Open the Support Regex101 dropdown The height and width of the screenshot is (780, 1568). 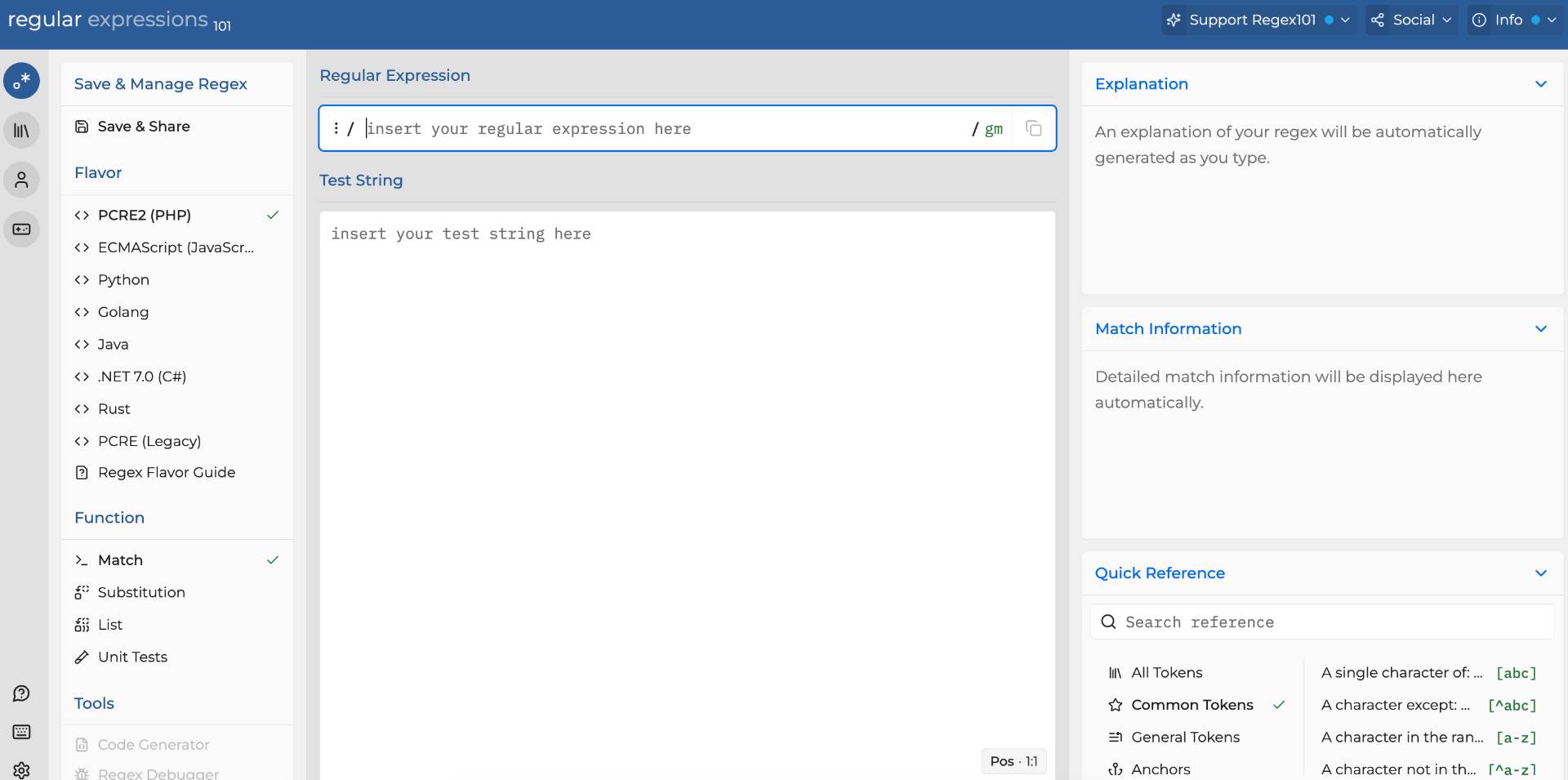(1258, 20)
